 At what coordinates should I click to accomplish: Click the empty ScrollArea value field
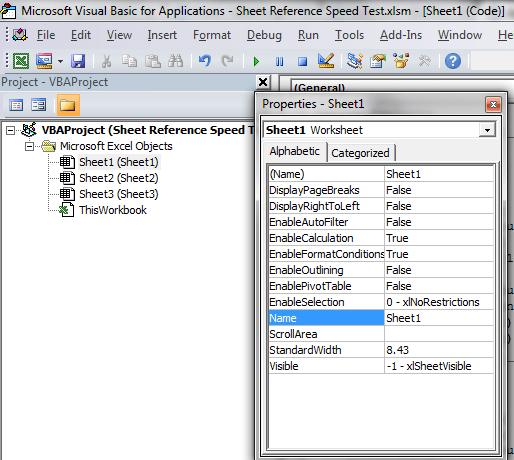[439, 334]
